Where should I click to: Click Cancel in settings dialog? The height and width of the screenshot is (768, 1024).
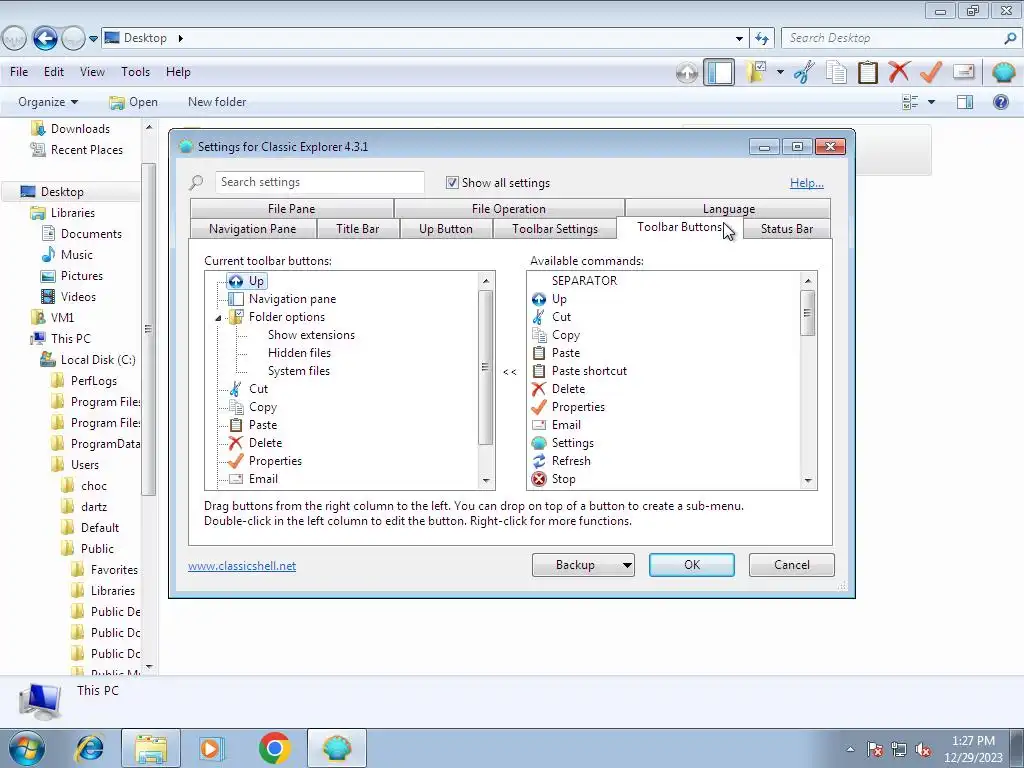tap(792, 565)
